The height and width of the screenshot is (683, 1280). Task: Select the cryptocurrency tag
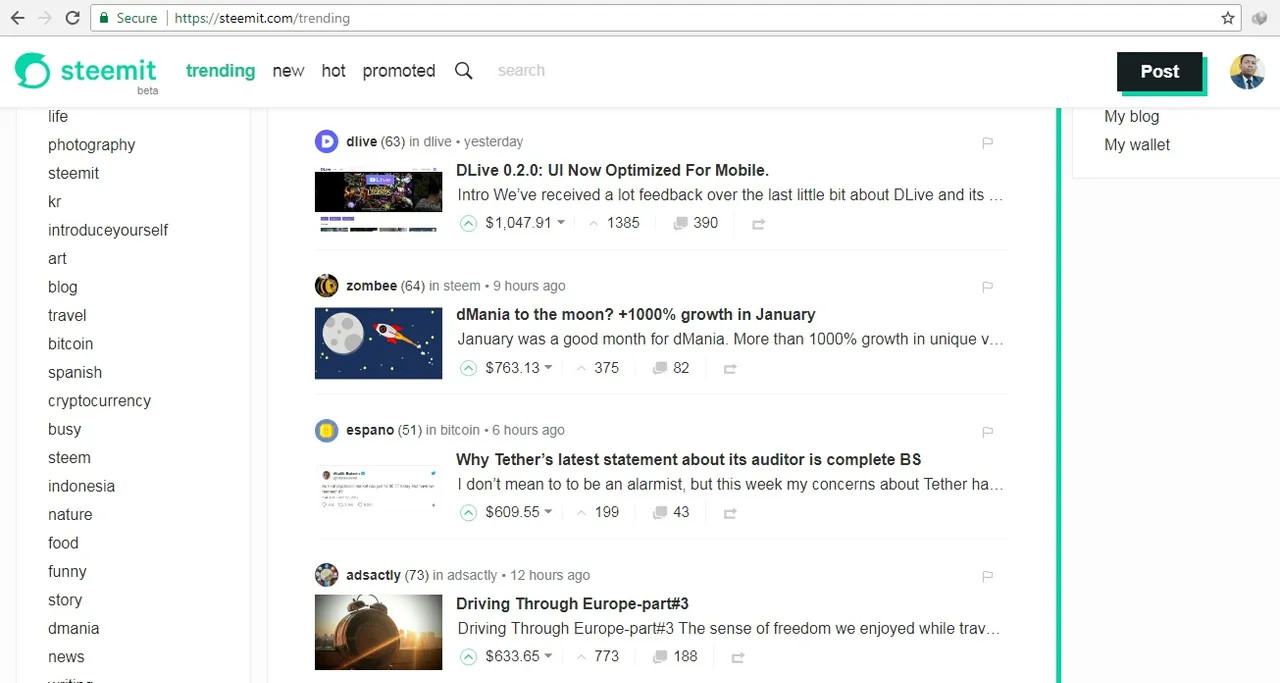pos(99,401)
